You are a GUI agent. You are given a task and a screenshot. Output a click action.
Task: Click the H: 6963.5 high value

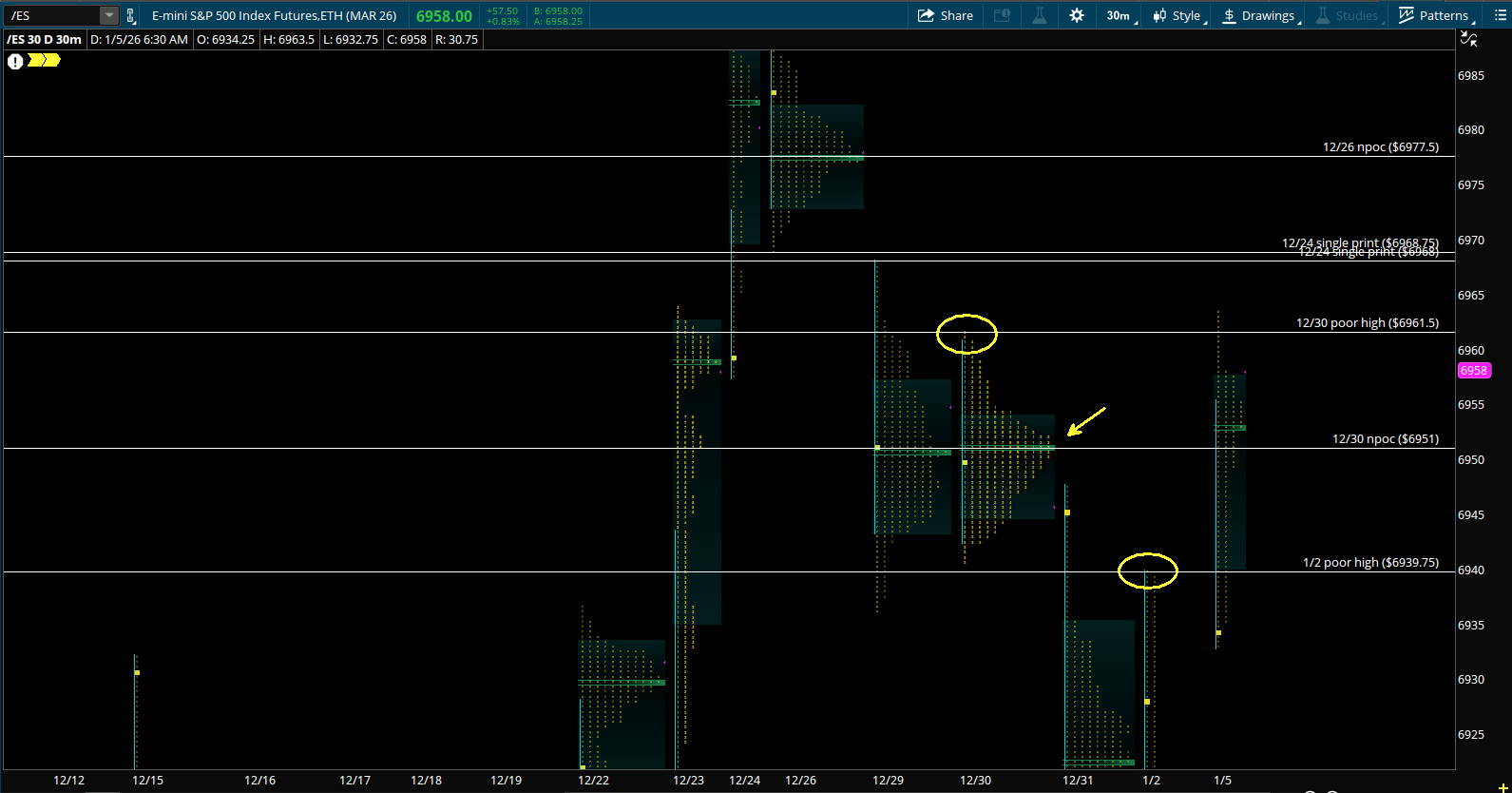pyautogui.click(x=289, y=39)
